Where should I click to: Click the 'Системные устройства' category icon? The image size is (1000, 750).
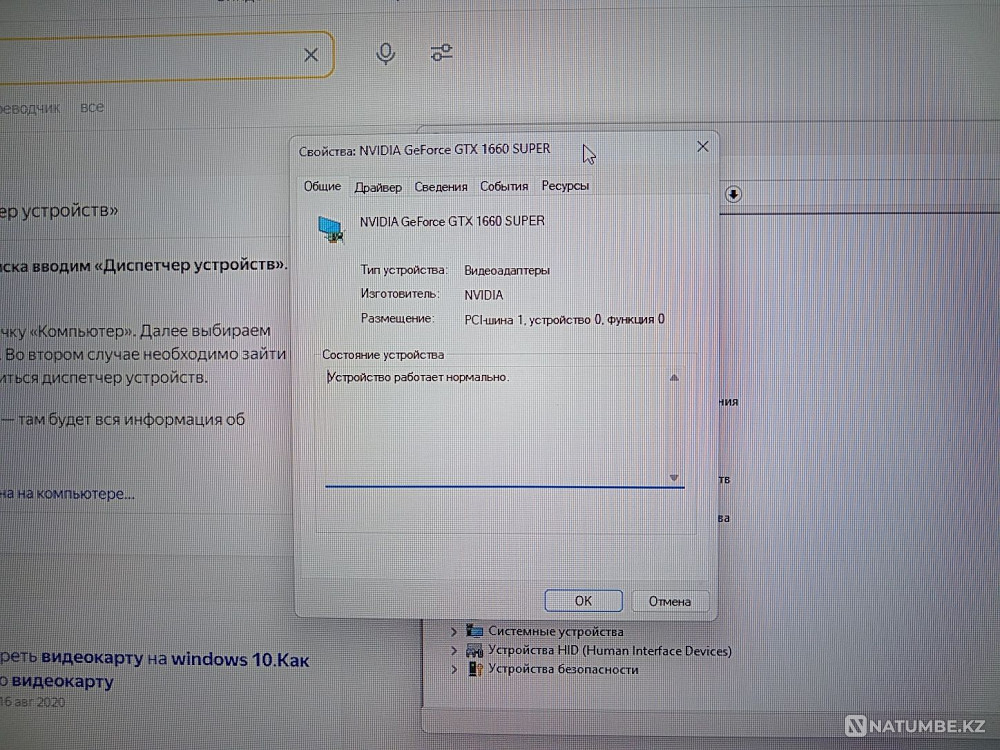coord(474,631)
